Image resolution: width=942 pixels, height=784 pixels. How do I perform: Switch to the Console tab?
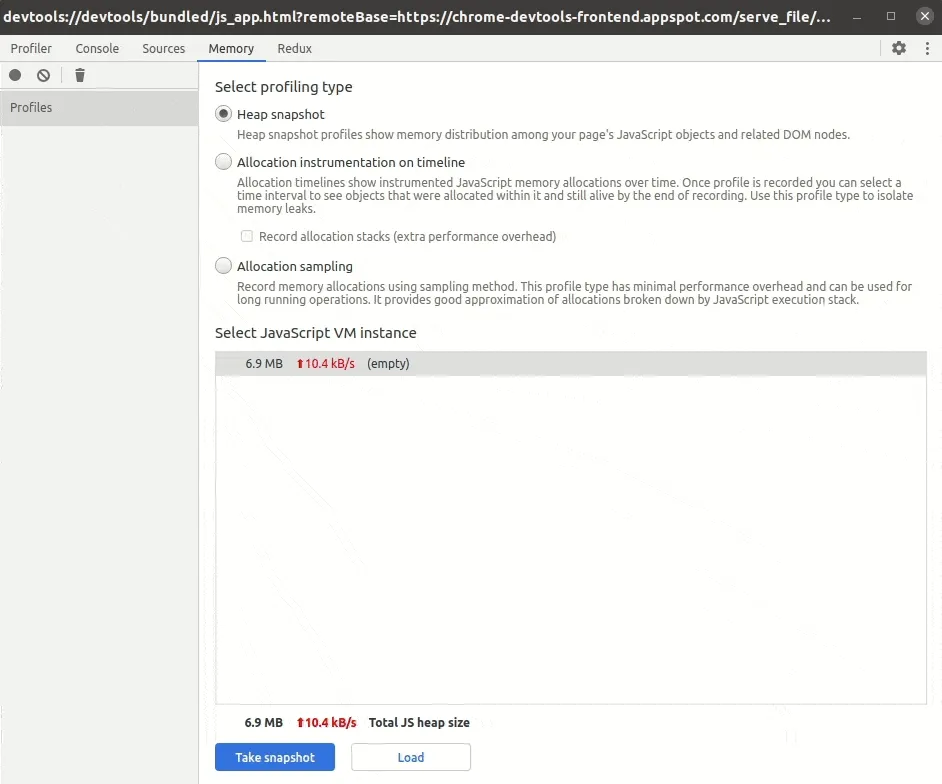(x=97, y=48)
